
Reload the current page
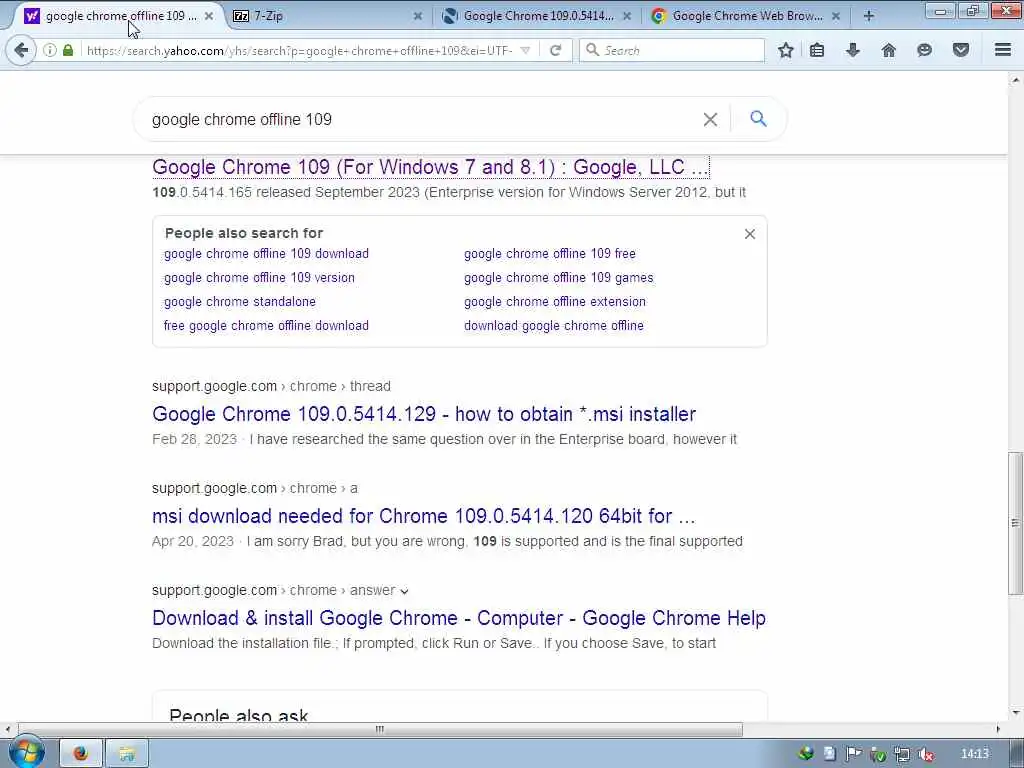[556, 50]
